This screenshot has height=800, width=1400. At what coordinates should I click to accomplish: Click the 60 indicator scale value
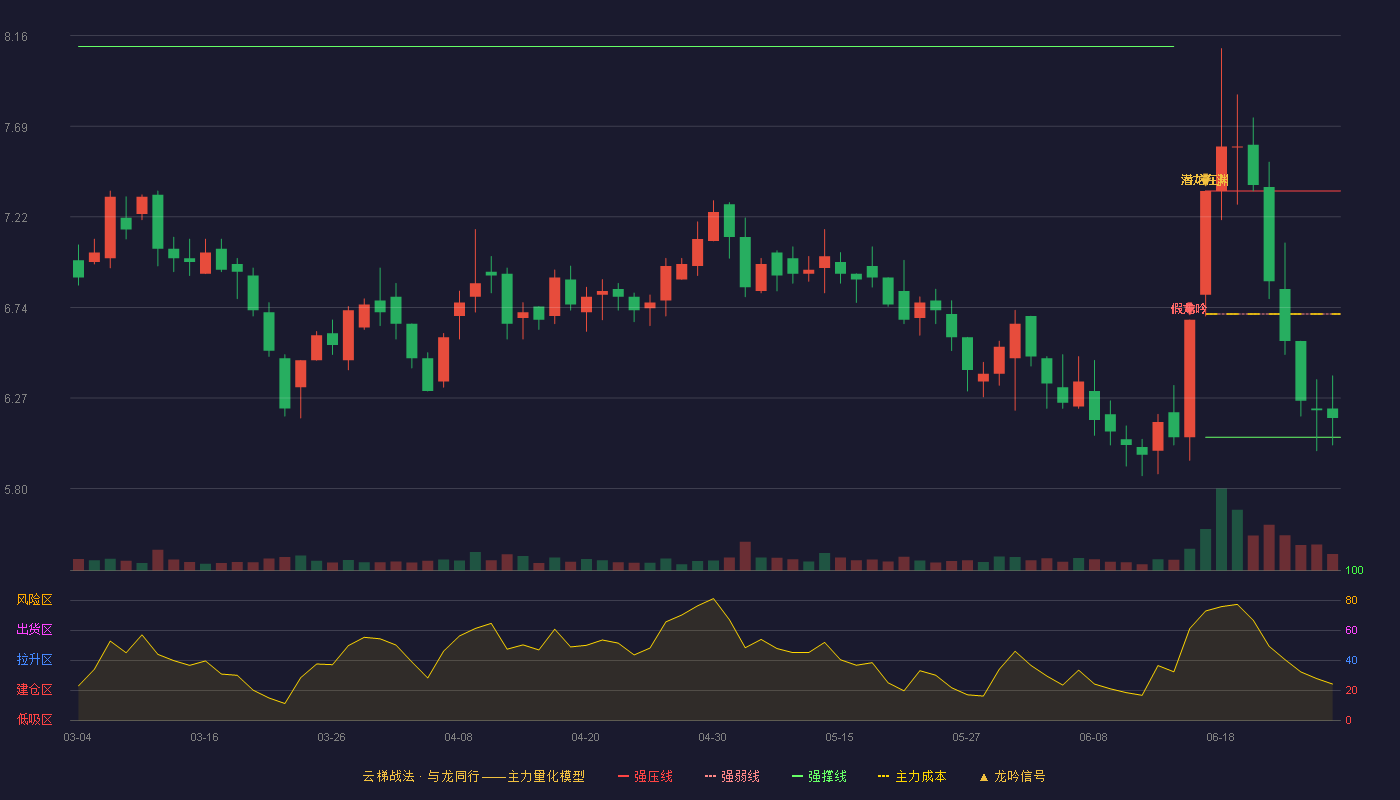(1351, 630)
